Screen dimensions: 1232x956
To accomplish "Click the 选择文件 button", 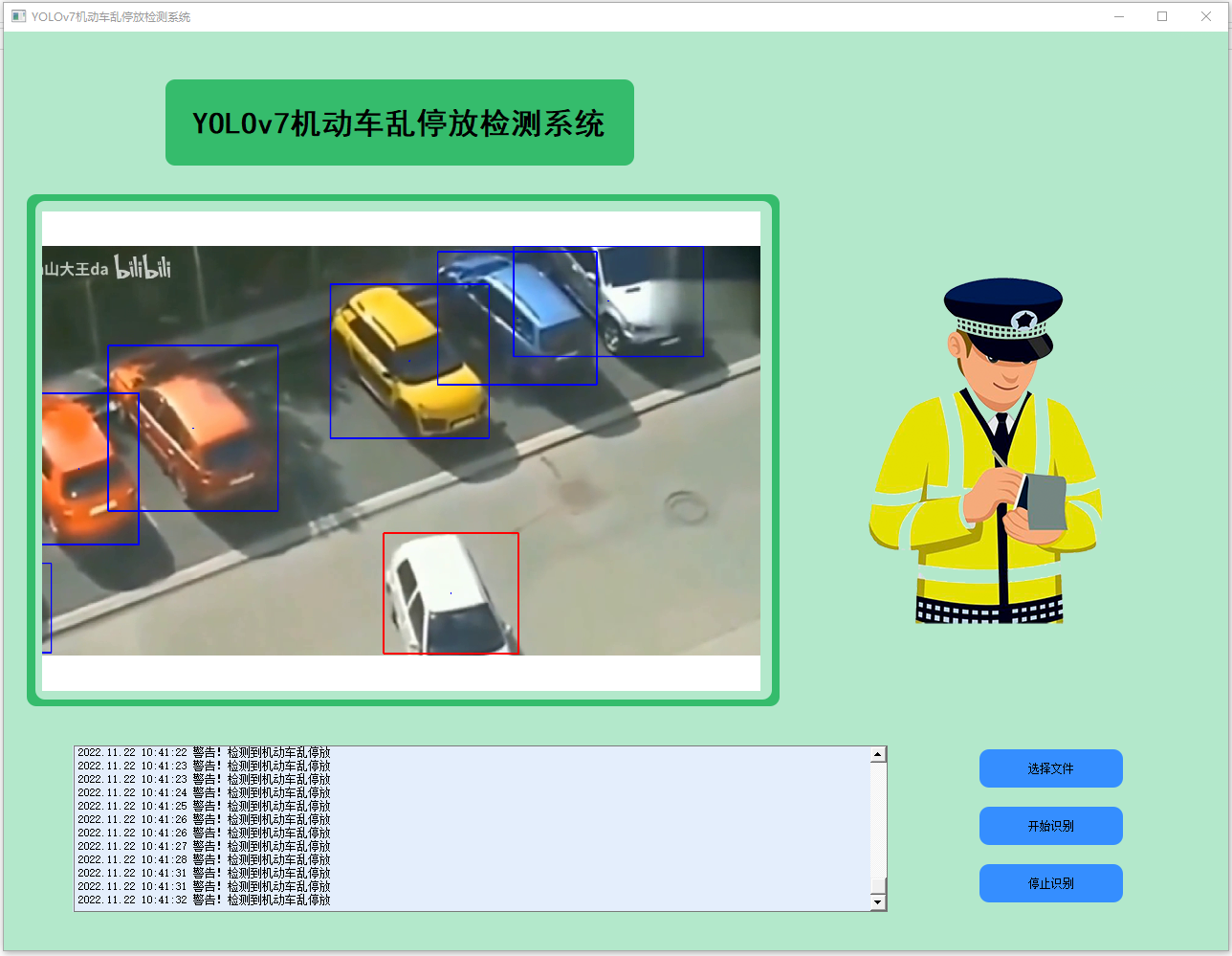I will coord(1050,768).
